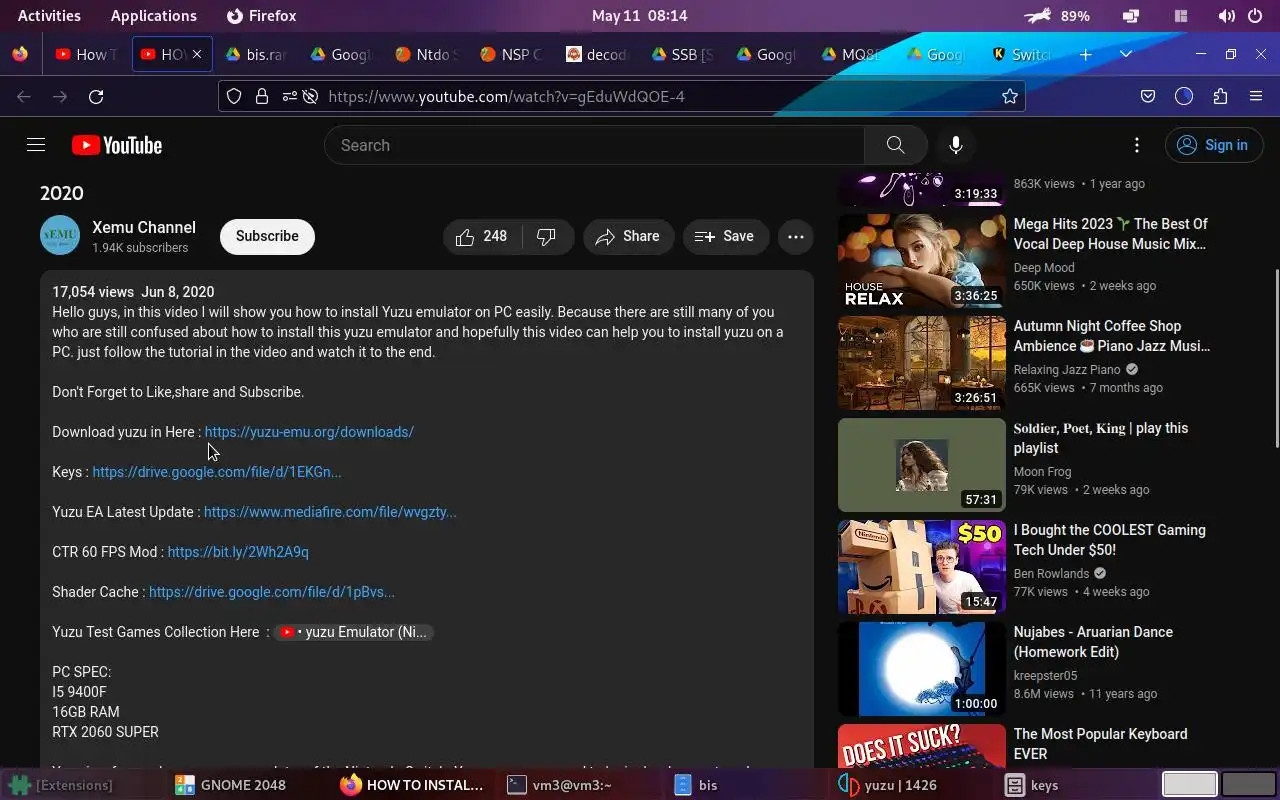Open YouTube settings three-dot menu
Screen dimensions: 1280x800
[1137, 145]
